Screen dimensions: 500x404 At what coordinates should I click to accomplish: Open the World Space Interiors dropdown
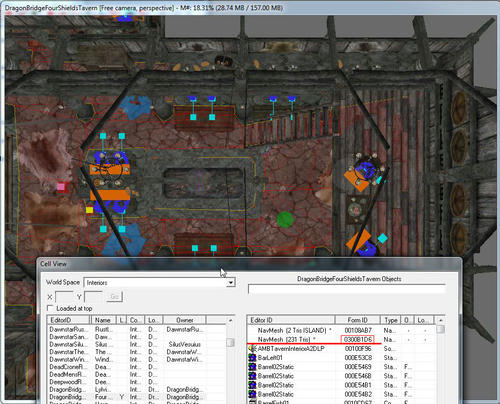pos(230,283)
